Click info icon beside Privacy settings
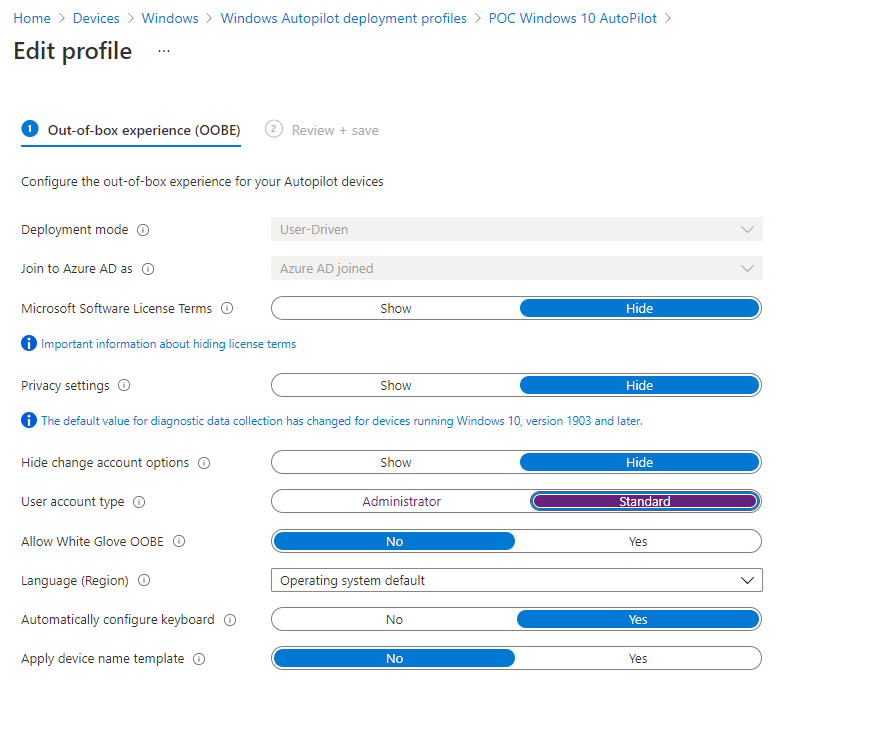Image resolution: width=892 pixels, height=744 pixels. click(124, 385)
